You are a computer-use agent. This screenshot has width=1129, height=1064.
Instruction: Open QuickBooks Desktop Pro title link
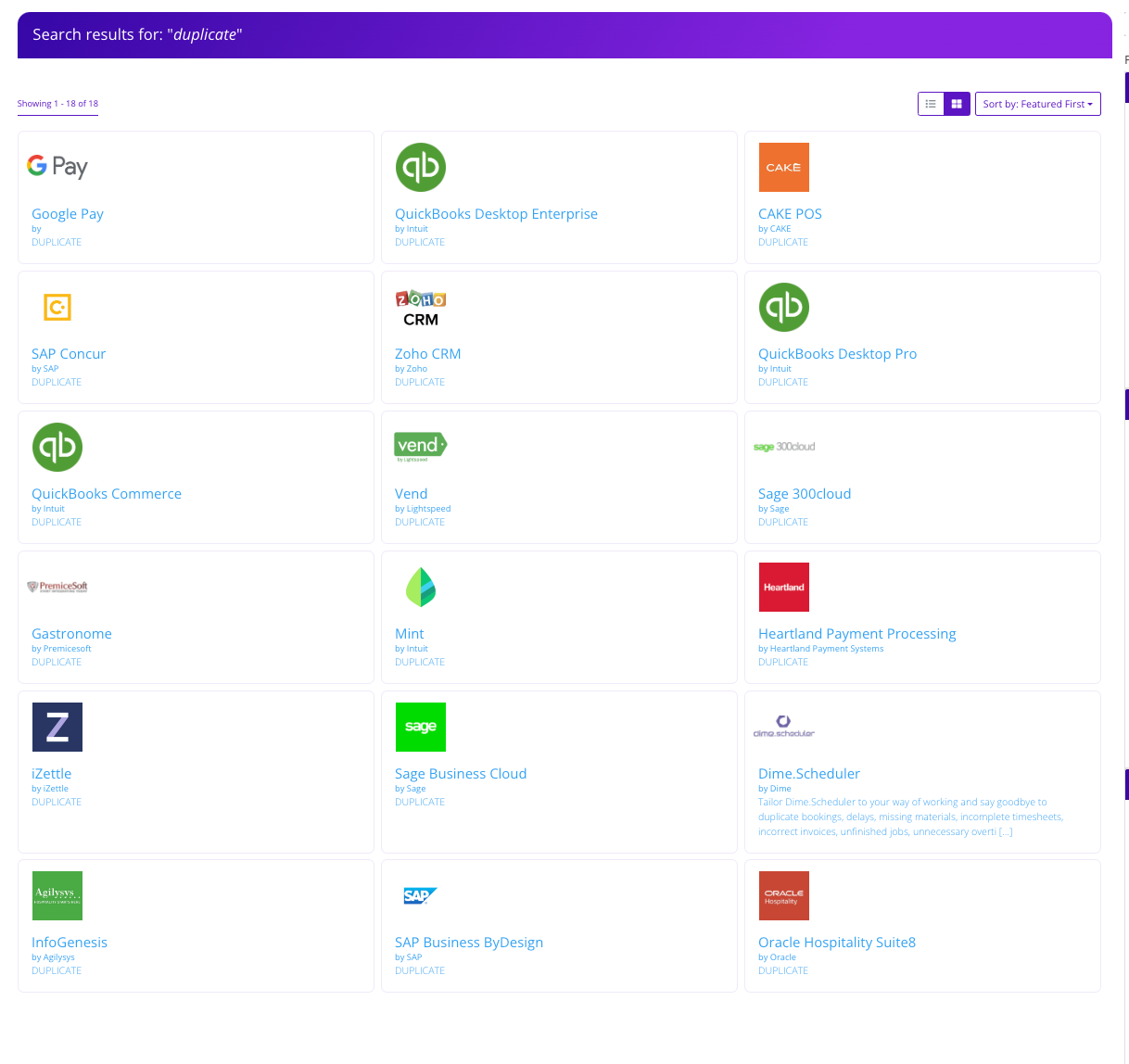point(837,354)
